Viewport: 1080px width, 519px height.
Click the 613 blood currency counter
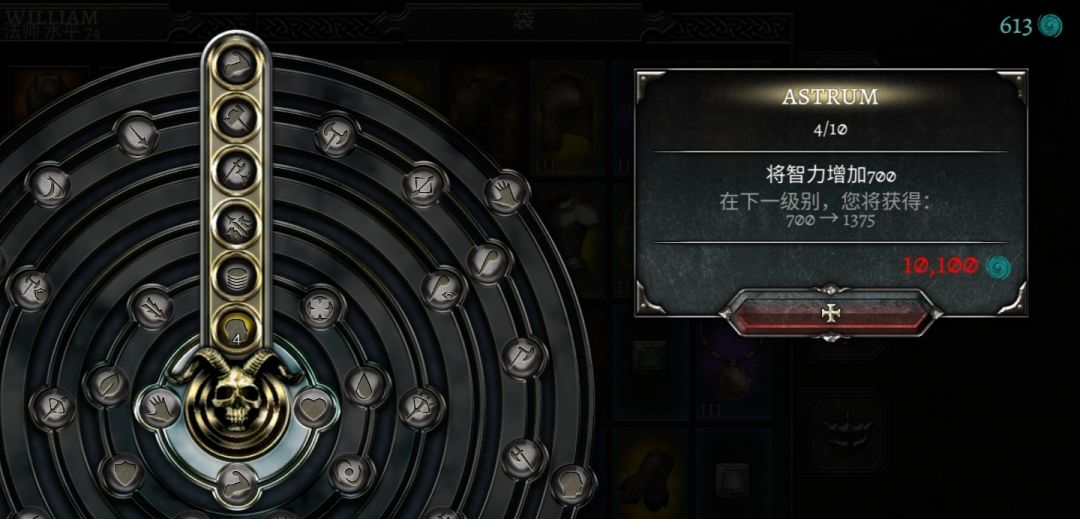1031,26
